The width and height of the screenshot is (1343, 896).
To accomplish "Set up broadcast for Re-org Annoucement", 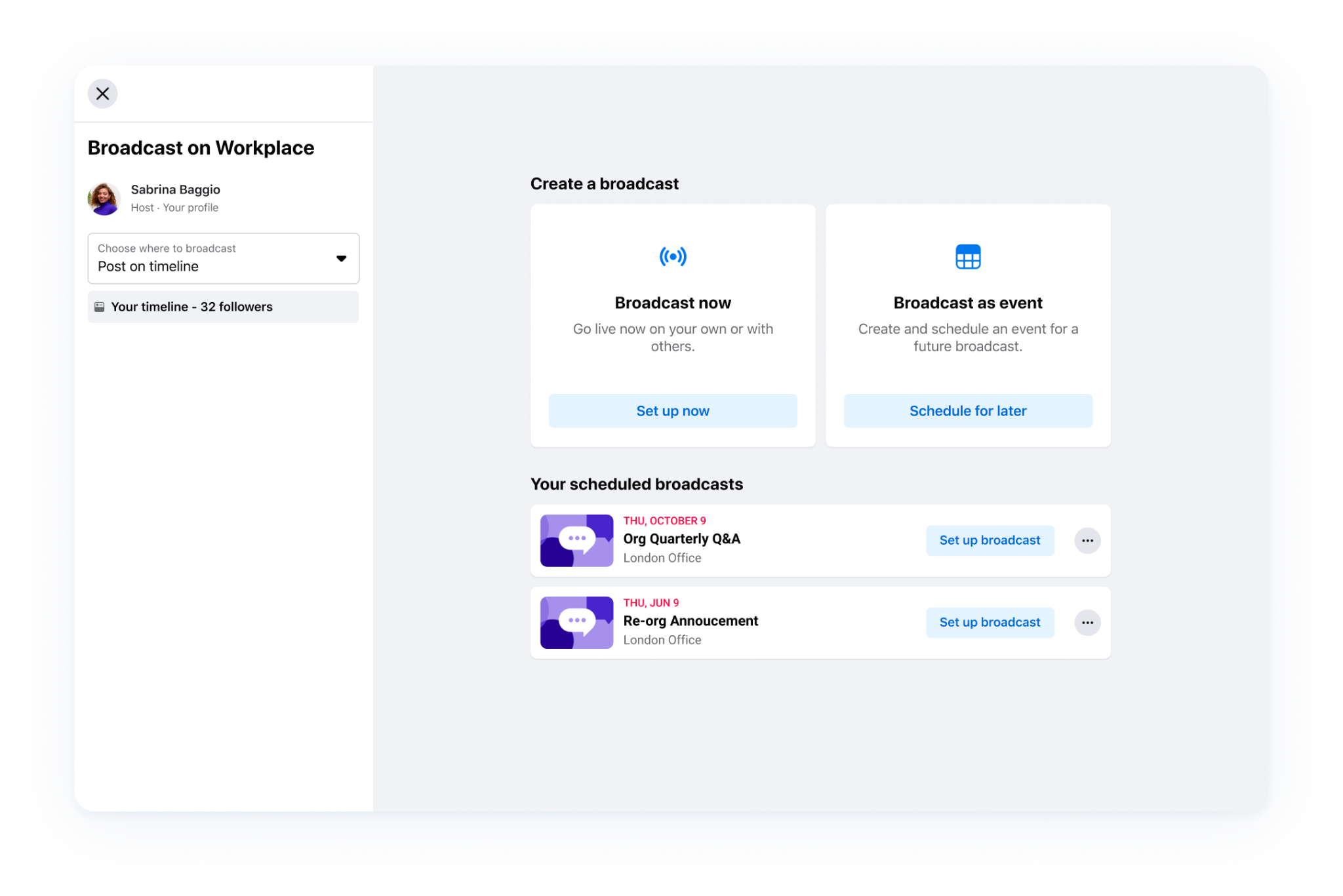I will click(990, 622).
